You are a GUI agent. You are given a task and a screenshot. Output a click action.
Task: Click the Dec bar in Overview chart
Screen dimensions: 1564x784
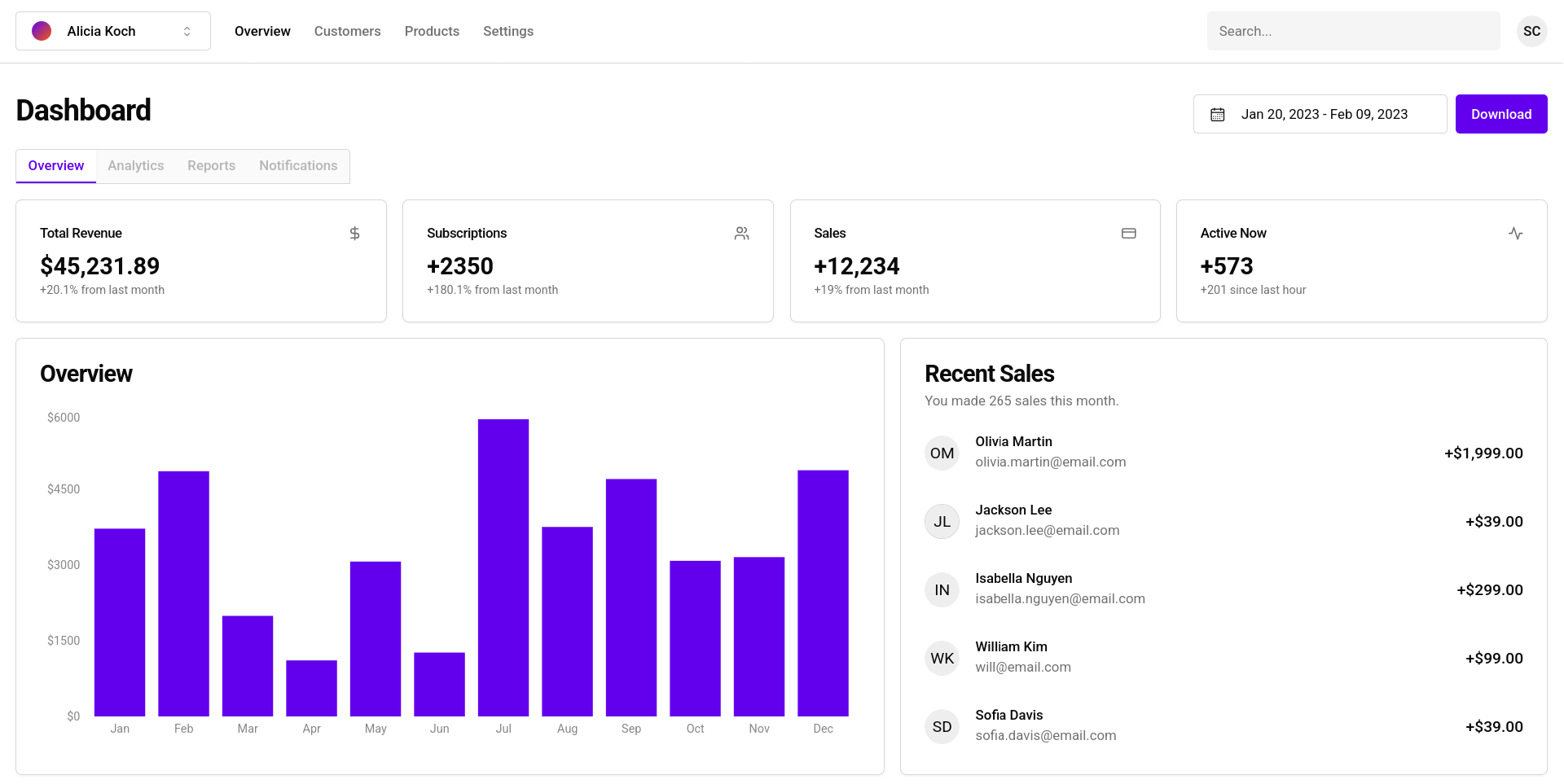[823, 593]
